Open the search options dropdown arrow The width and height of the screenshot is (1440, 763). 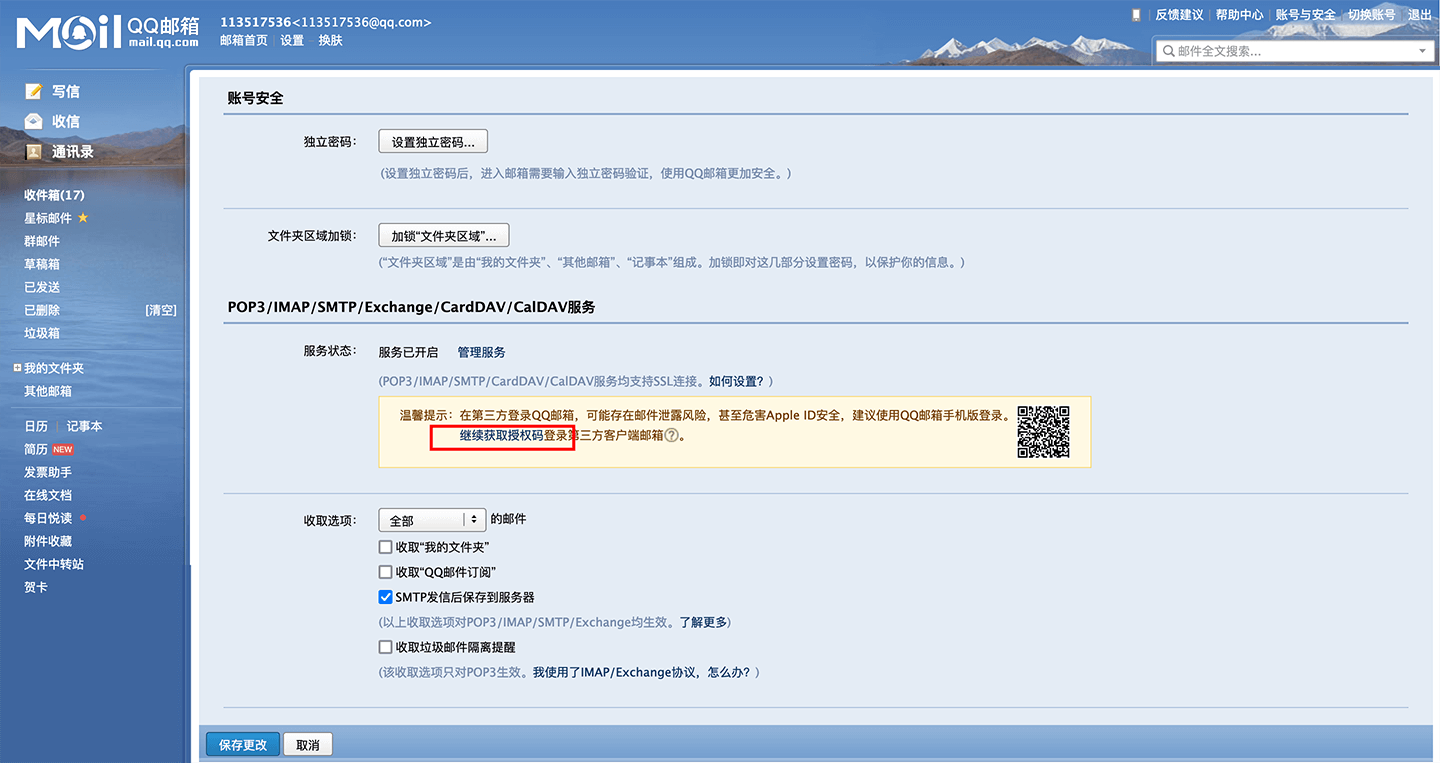pos(1422,51)
